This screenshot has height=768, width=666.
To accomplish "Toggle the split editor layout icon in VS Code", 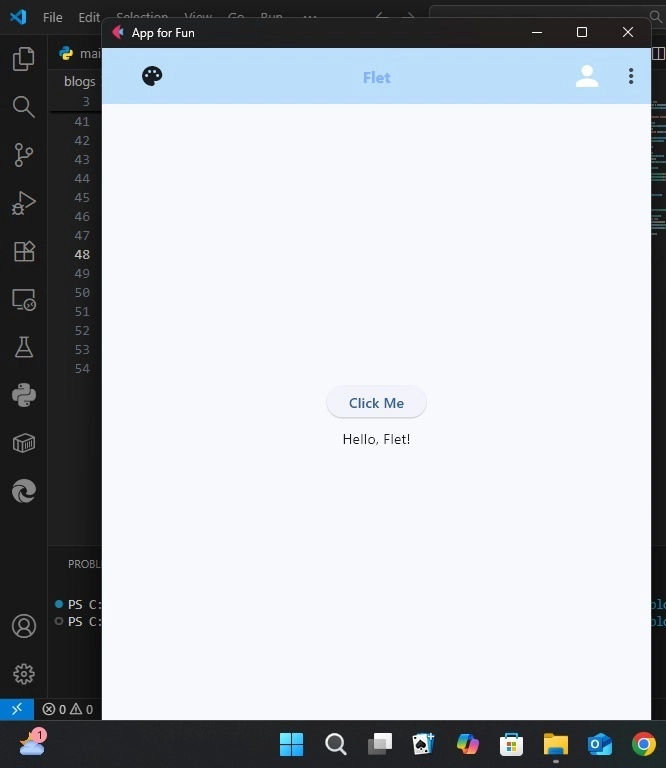I will (659, 53).
